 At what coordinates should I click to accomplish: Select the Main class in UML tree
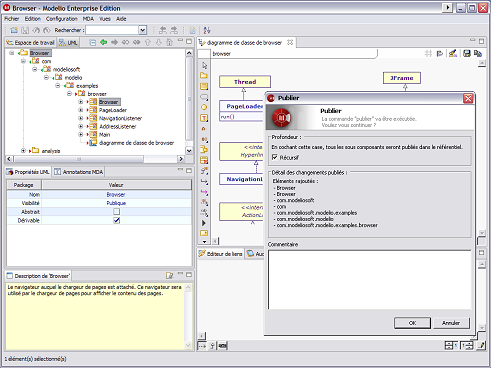104,135
